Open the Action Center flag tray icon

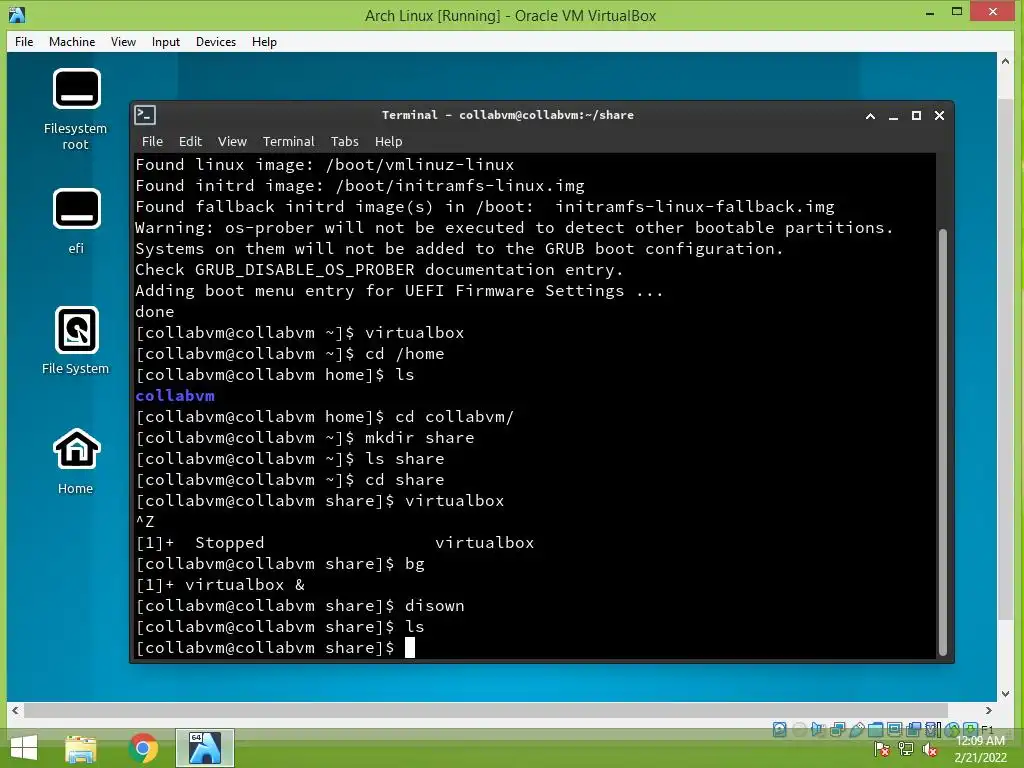(x=882, y=750)
